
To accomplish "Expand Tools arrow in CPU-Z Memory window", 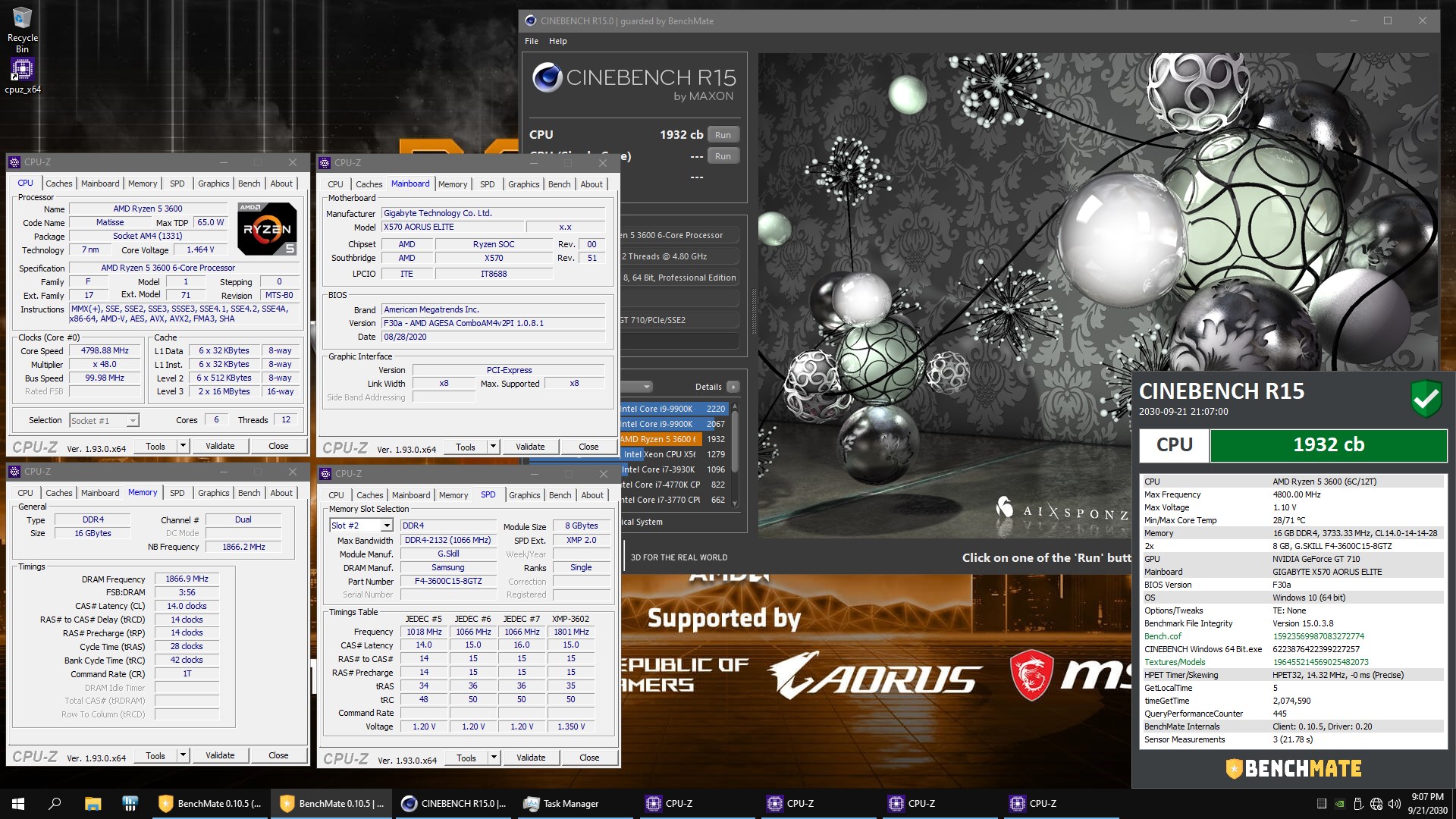I will click(183, 755).
